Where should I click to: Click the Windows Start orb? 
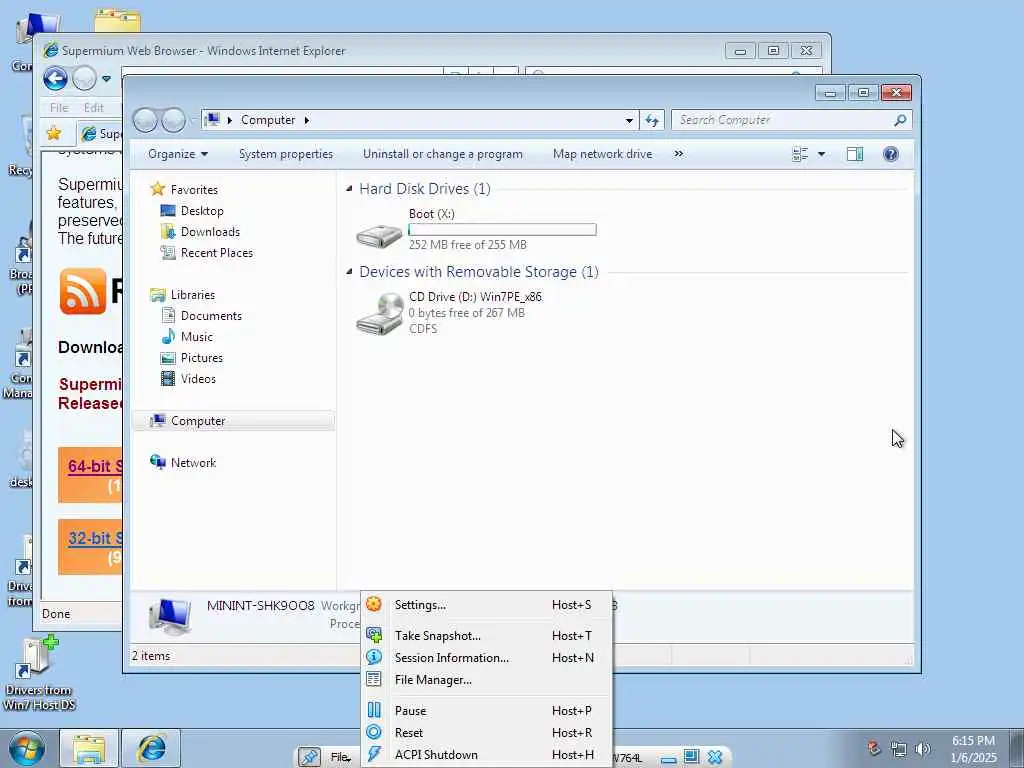pos(27,749)
